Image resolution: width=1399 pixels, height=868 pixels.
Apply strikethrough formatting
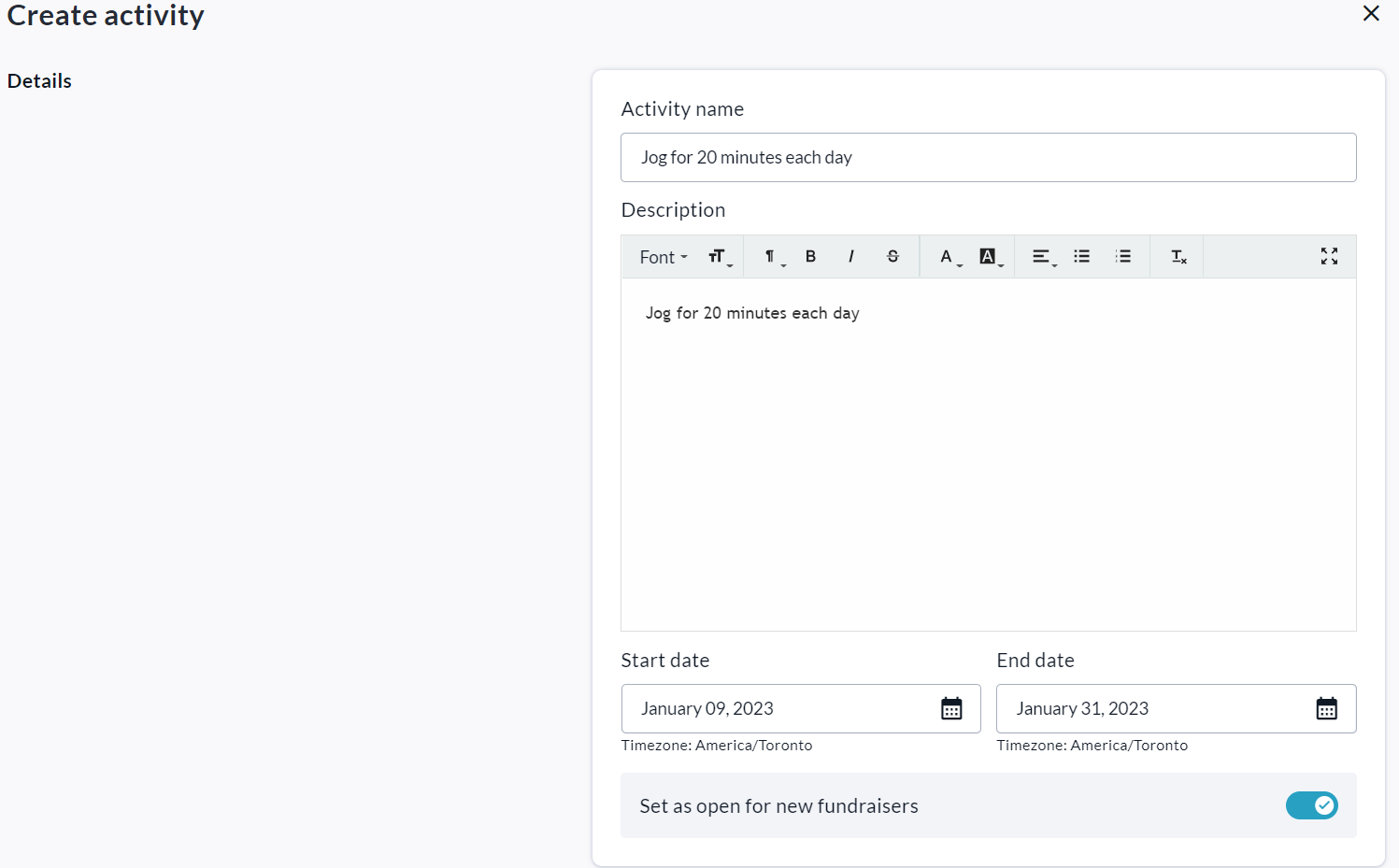892,257
